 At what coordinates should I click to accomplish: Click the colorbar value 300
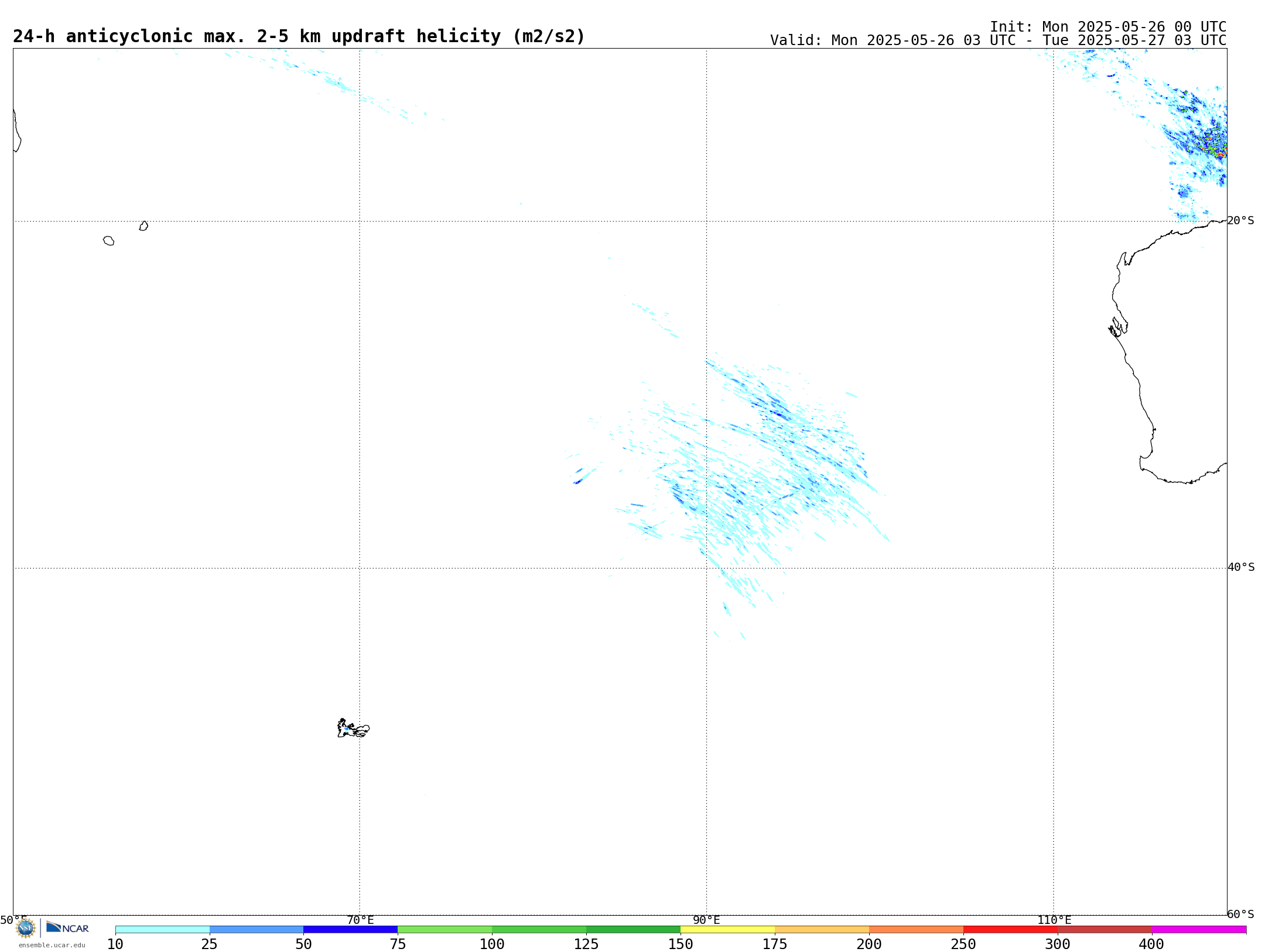click(x=1058, y=944)
